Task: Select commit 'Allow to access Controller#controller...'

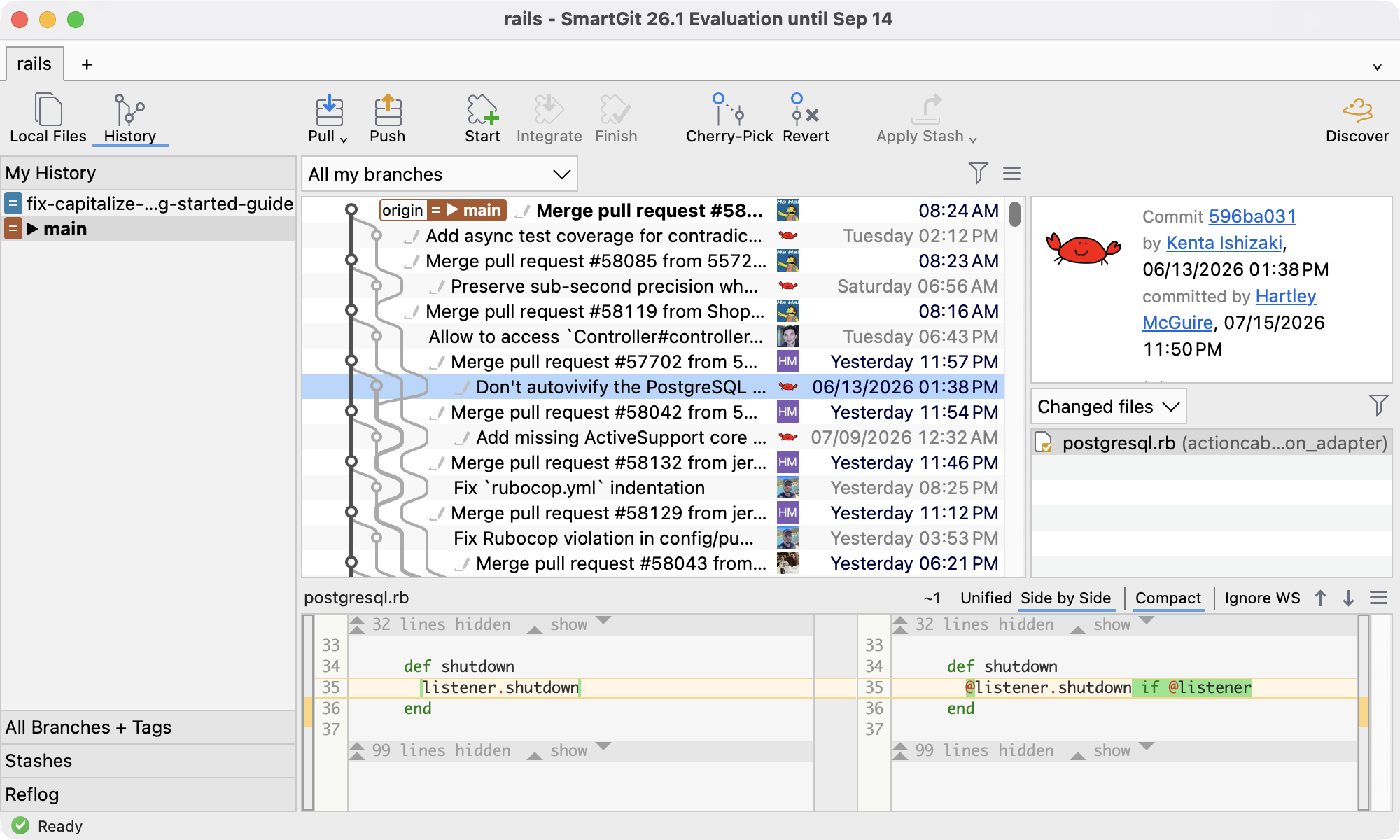Action: (652, 337)
